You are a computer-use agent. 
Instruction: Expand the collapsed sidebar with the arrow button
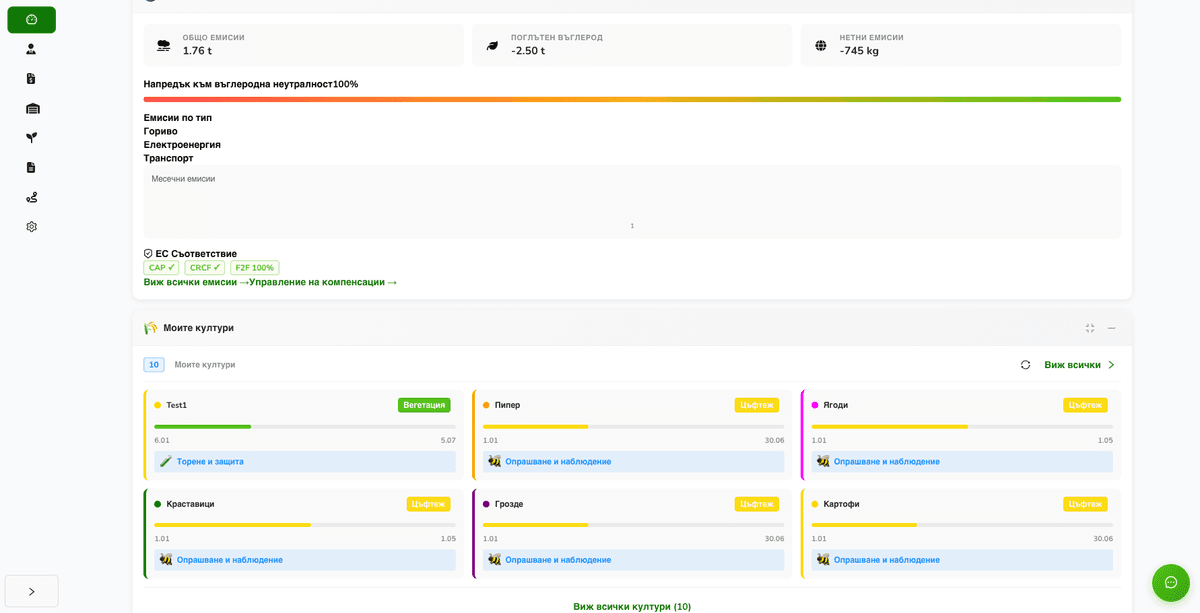[31, 591]
